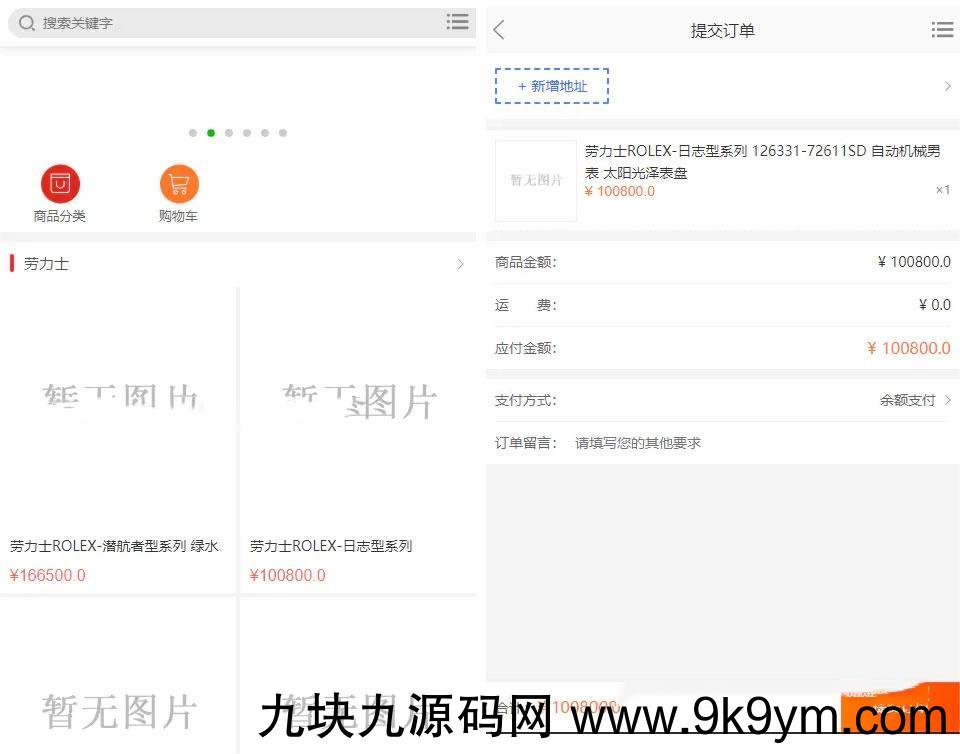Click the search magnifier icon
Screen dimensions: 960x754
[27, 23]
